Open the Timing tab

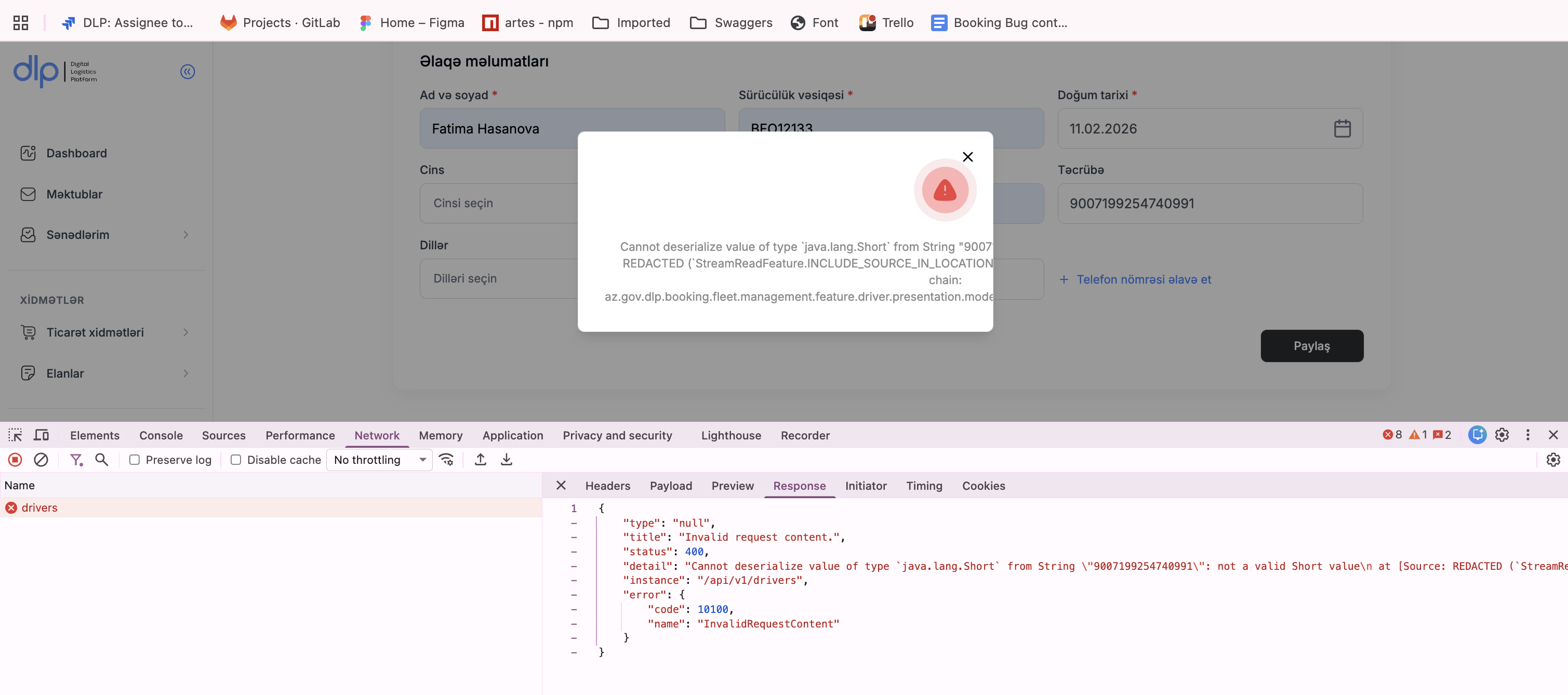[x=924, y=486]
